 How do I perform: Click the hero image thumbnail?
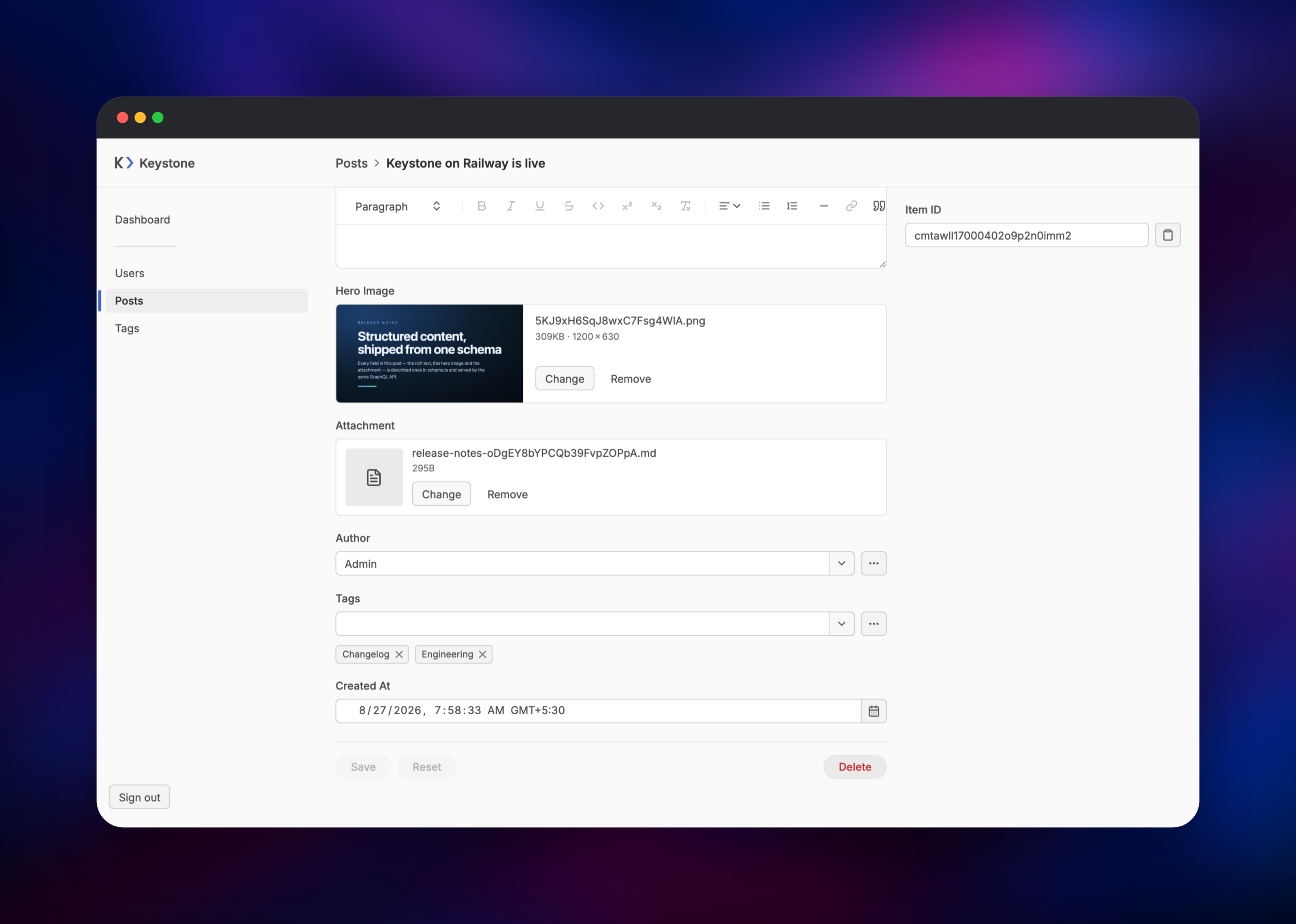point(429,353)
